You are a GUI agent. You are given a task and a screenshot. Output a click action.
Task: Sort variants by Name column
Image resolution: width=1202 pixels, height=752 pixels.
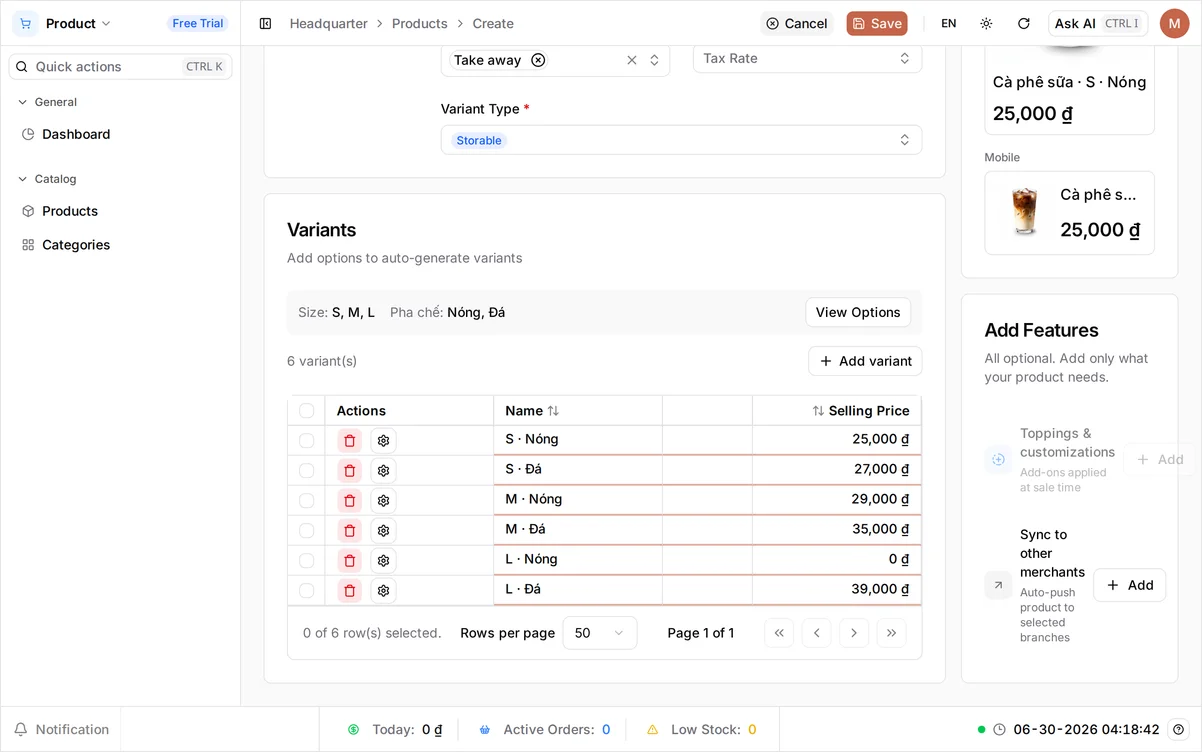(x=532, y=411)
